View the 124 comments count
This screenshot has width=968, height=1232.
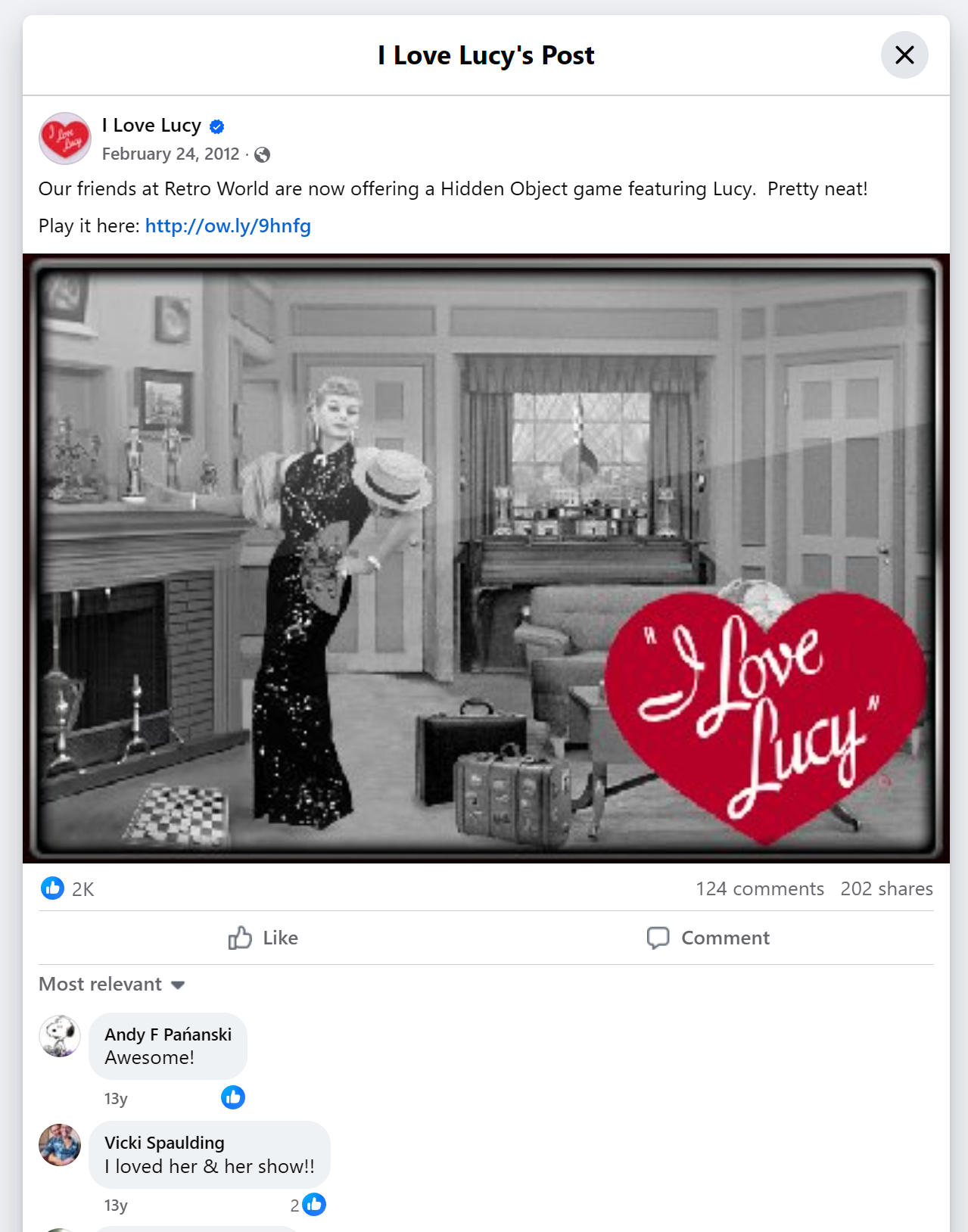click(760, 888)
